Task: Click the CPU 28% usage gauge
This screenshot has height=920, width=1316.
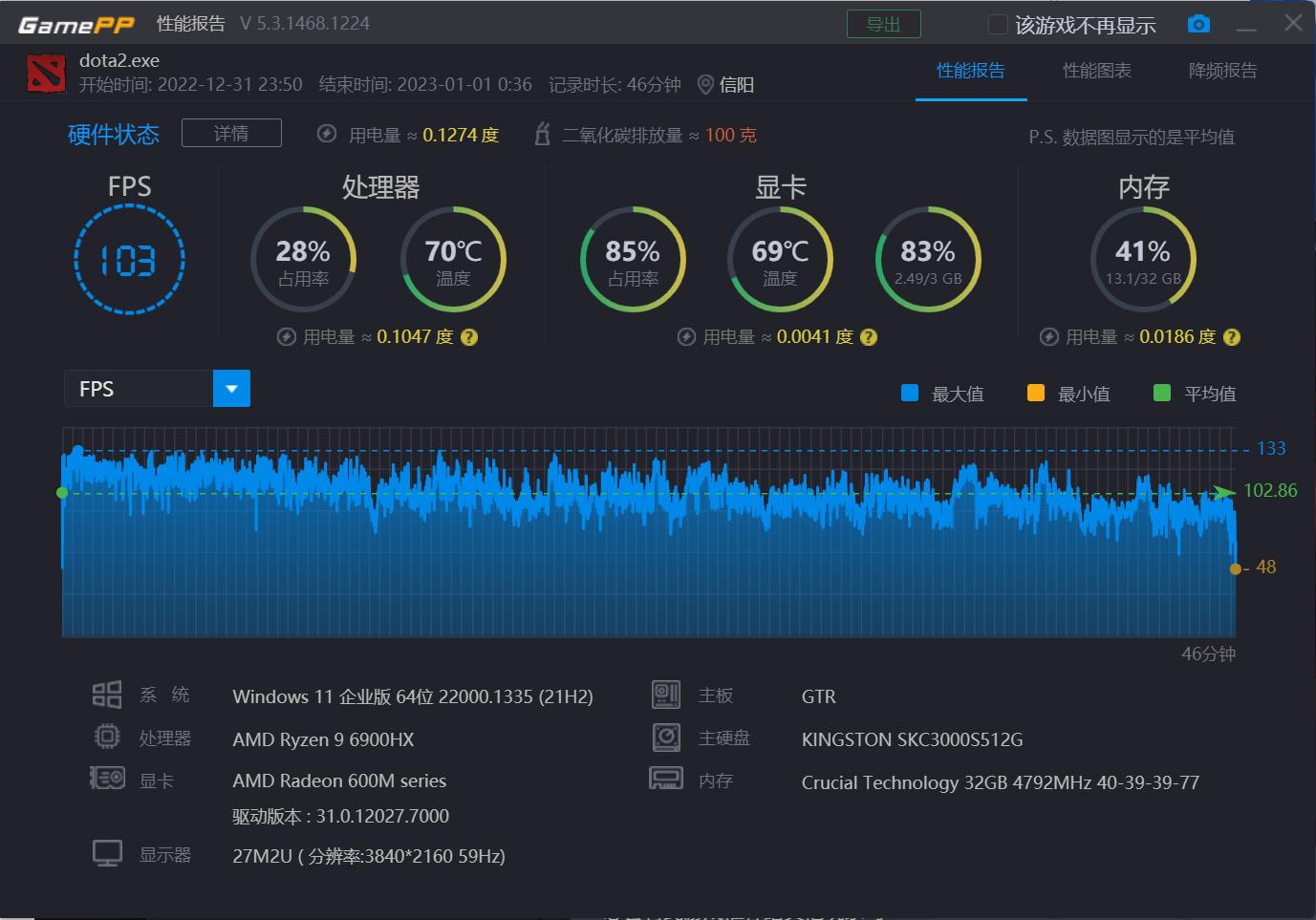Action: pyautogui.click(x=303, y=259)
